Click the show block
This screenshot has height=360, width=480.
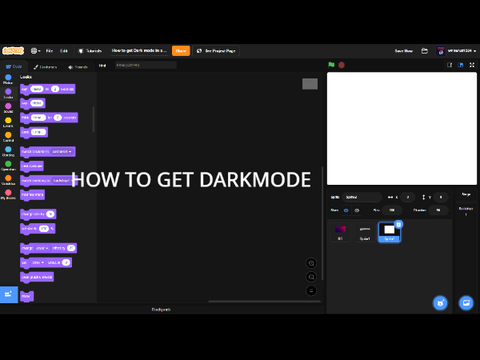click(27, 296)
